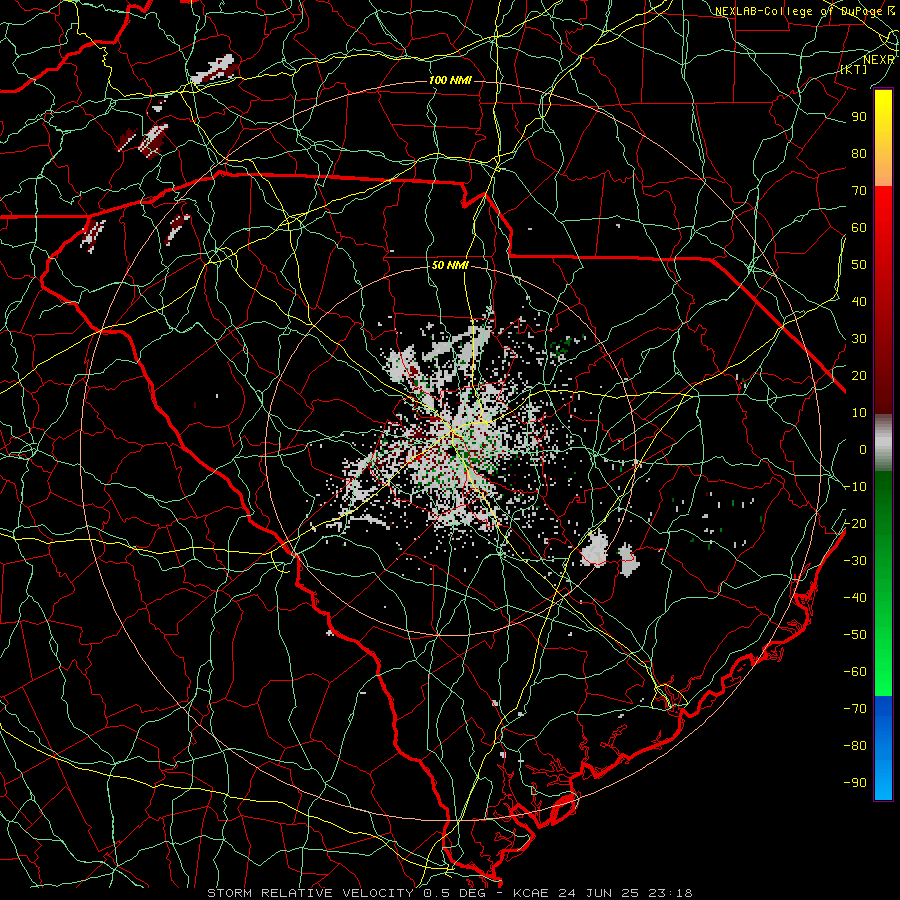Click the "-90" value on velocity scale

[x=855, y=783]
